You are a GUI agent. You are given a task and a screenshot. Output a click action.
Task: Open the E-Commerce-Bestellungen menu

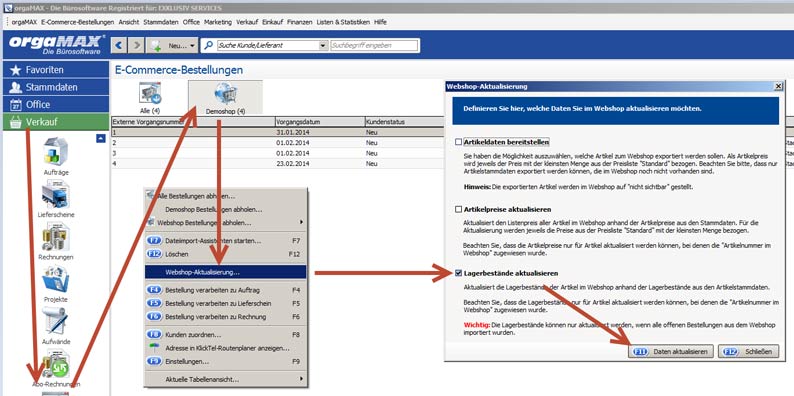78,22
